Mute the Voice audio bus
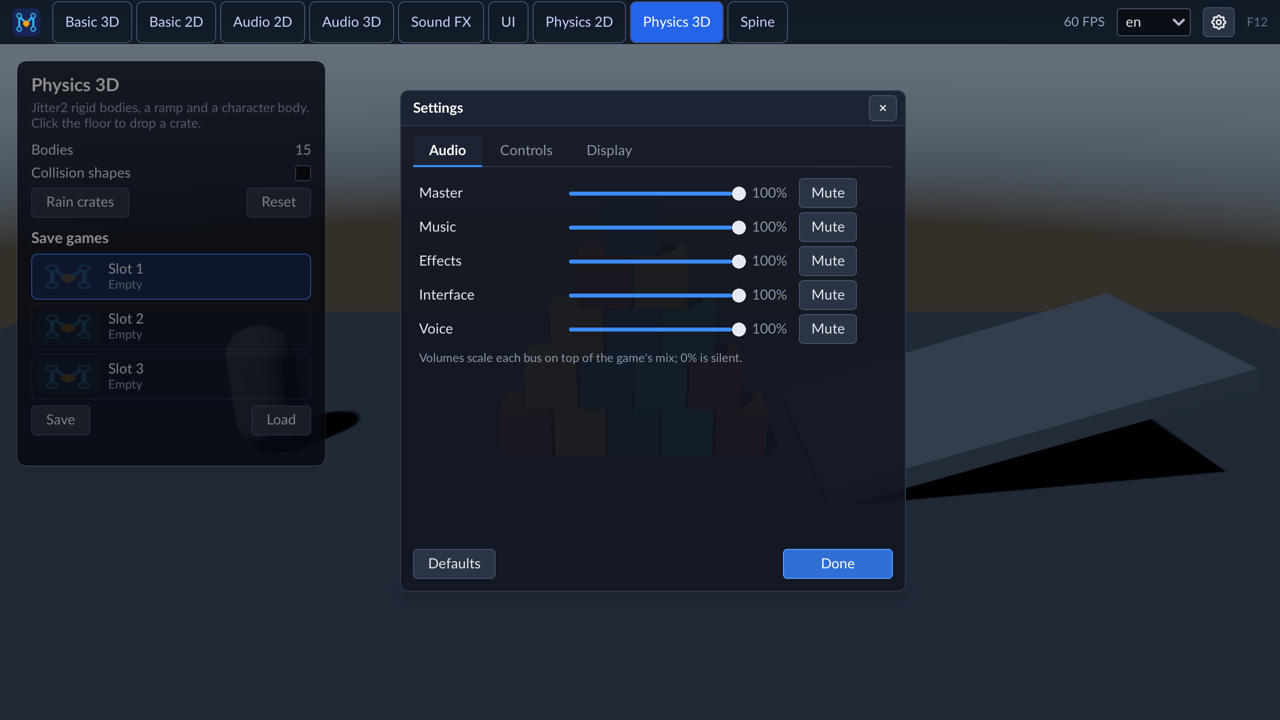Image resolution: width=1280 pixels, height=720 pixels. 827,329
